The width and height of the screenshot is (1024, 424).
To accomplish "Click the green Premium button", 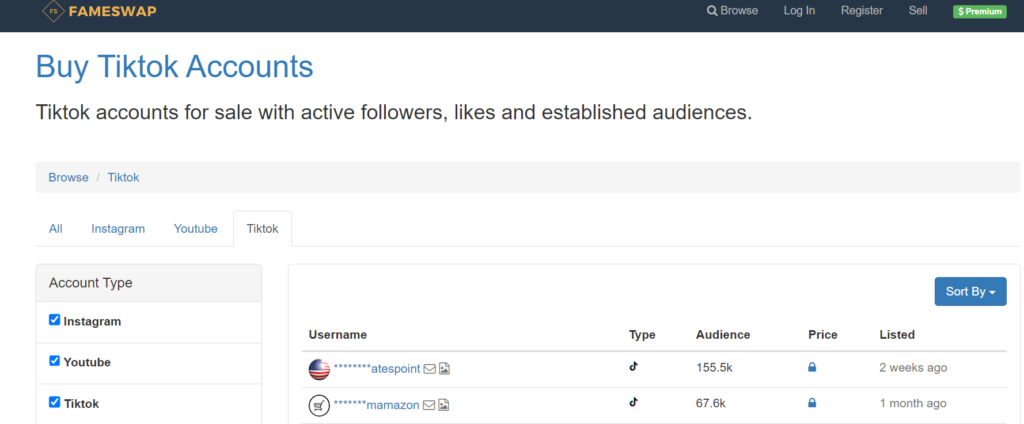I will tap(980, 11).
